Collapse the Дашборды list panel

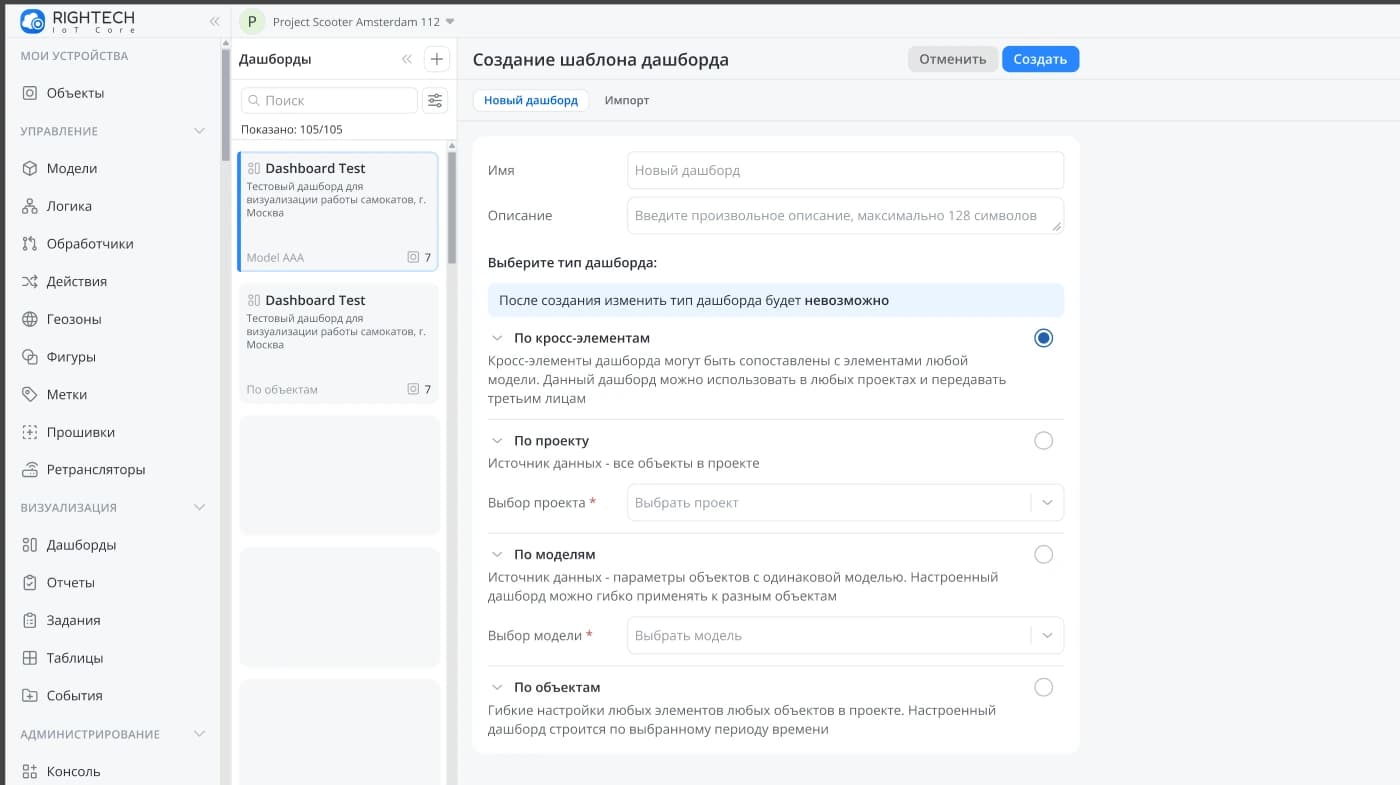[407, 59]
